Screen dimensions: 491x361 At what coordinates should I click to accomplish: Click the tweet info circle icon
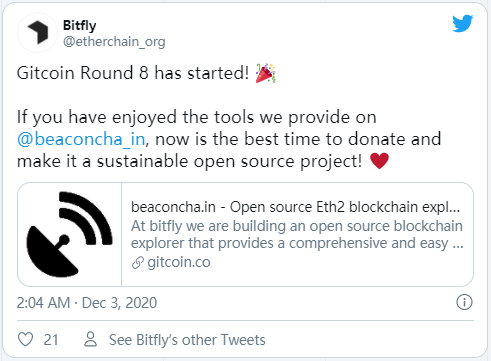[464, 302]
